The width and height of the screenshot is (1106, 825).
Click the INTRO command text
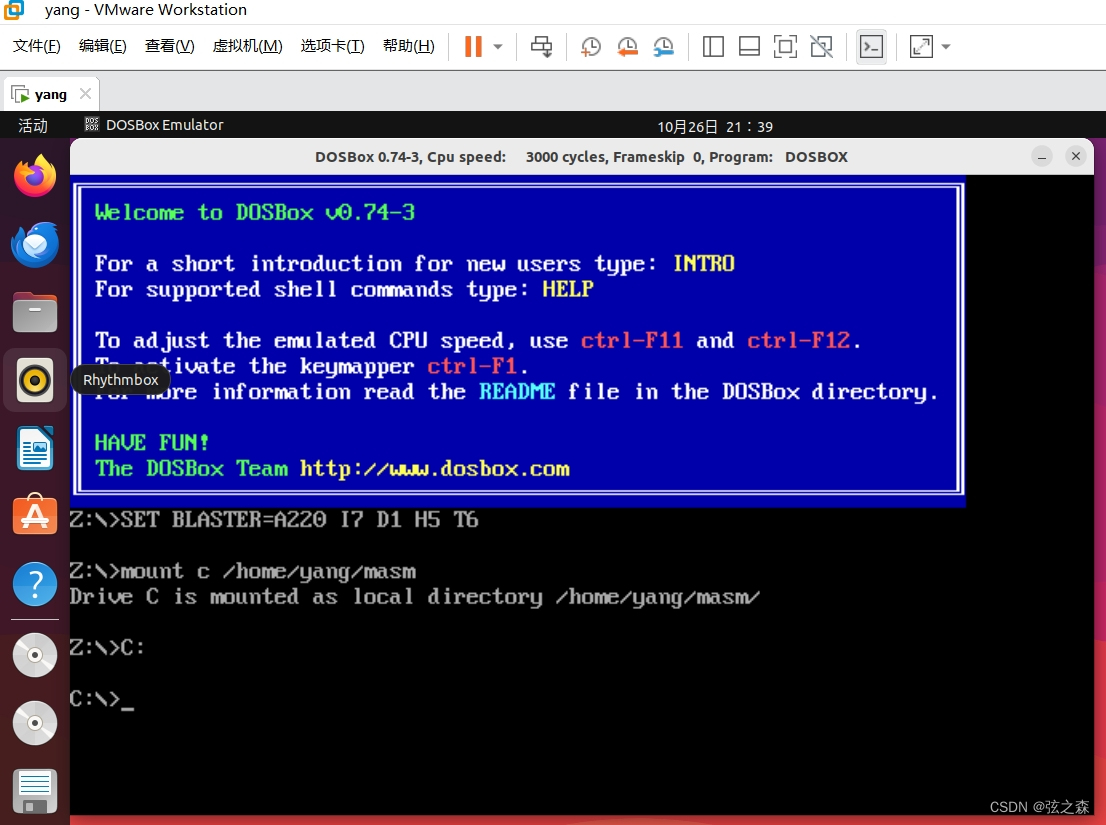pos(704,264)
